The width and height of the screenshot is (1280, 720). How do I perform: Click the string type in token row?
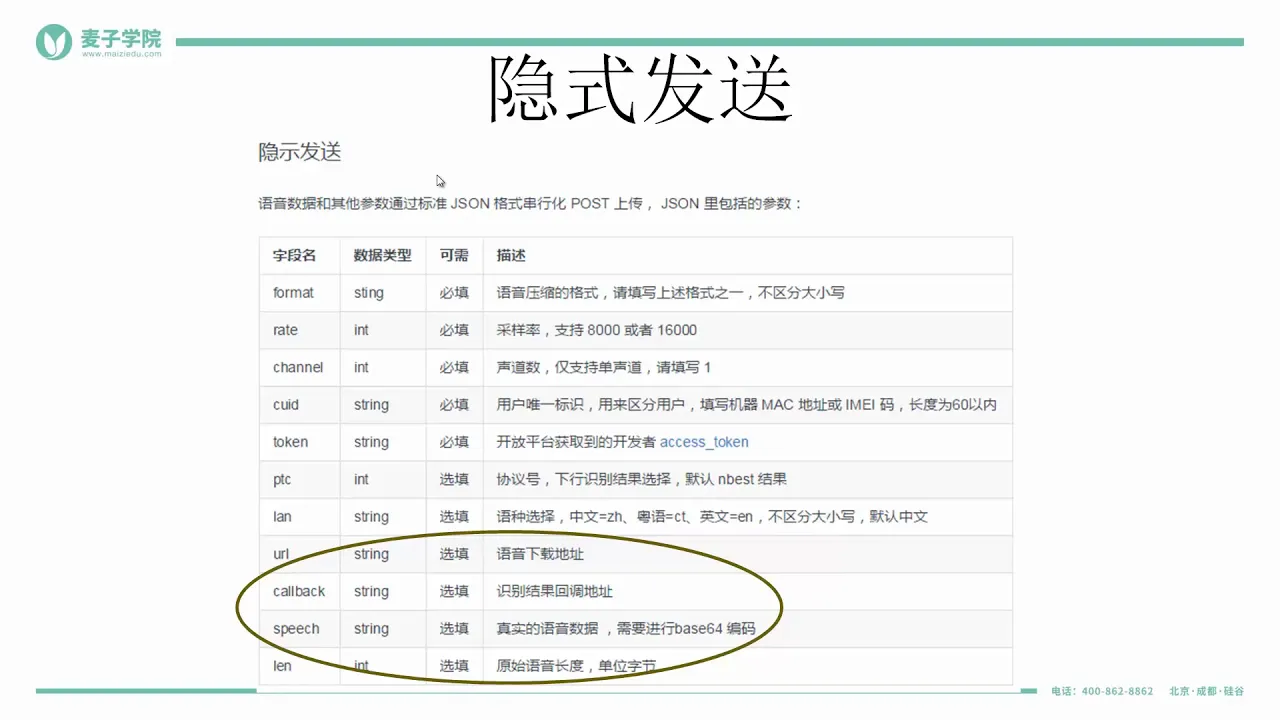click(371, 442)
